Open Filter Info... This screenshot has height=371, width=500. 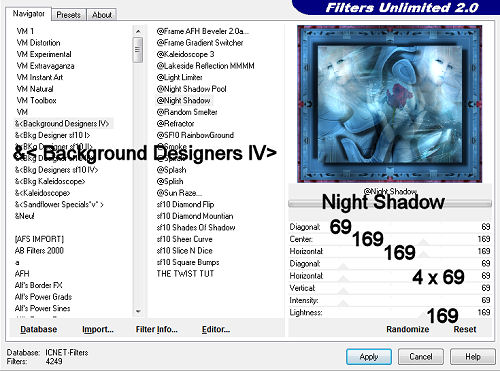157,329
